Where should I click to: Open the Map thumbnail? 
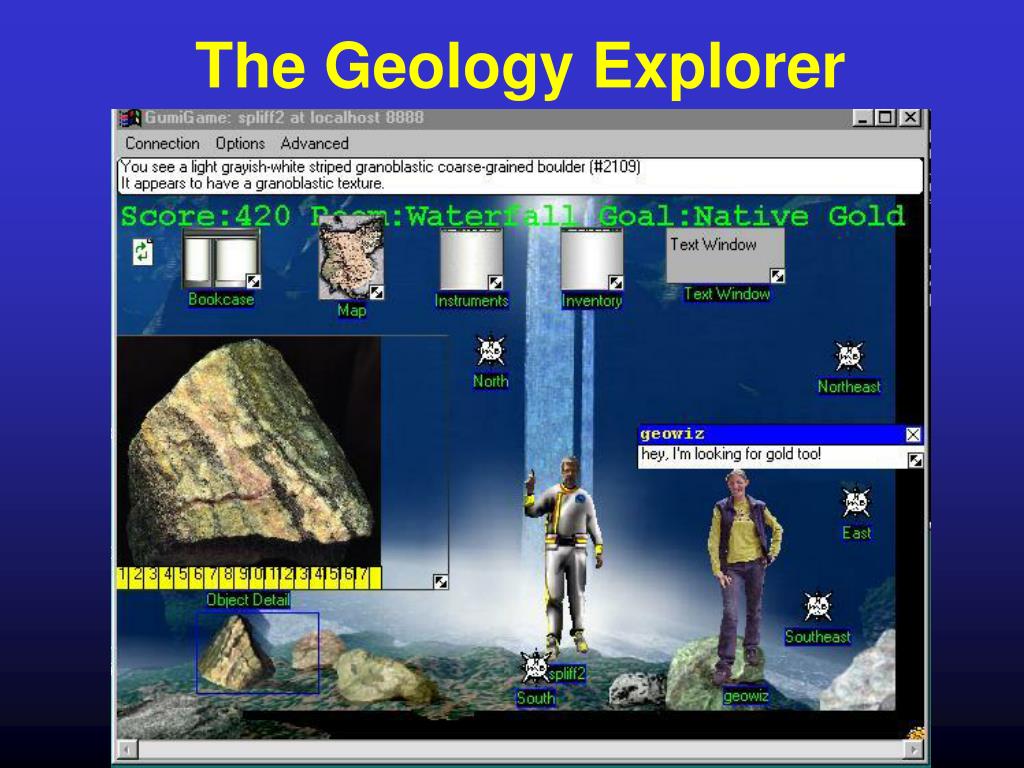(351, 258)
